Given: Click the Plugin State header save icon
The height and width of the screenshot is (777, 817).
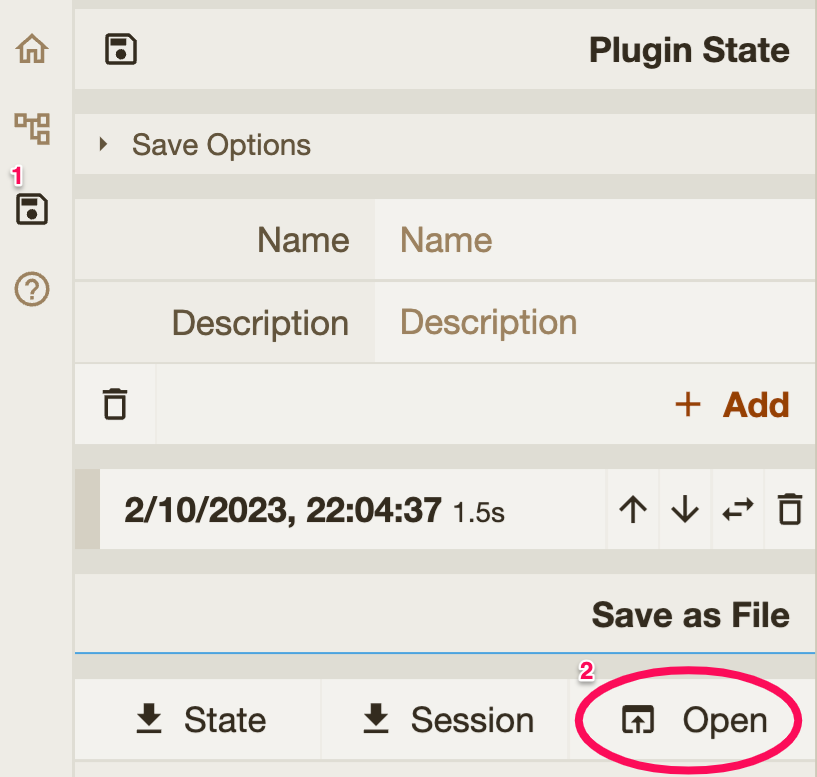Looking at the screenshot, I should [x=121, y=50].
